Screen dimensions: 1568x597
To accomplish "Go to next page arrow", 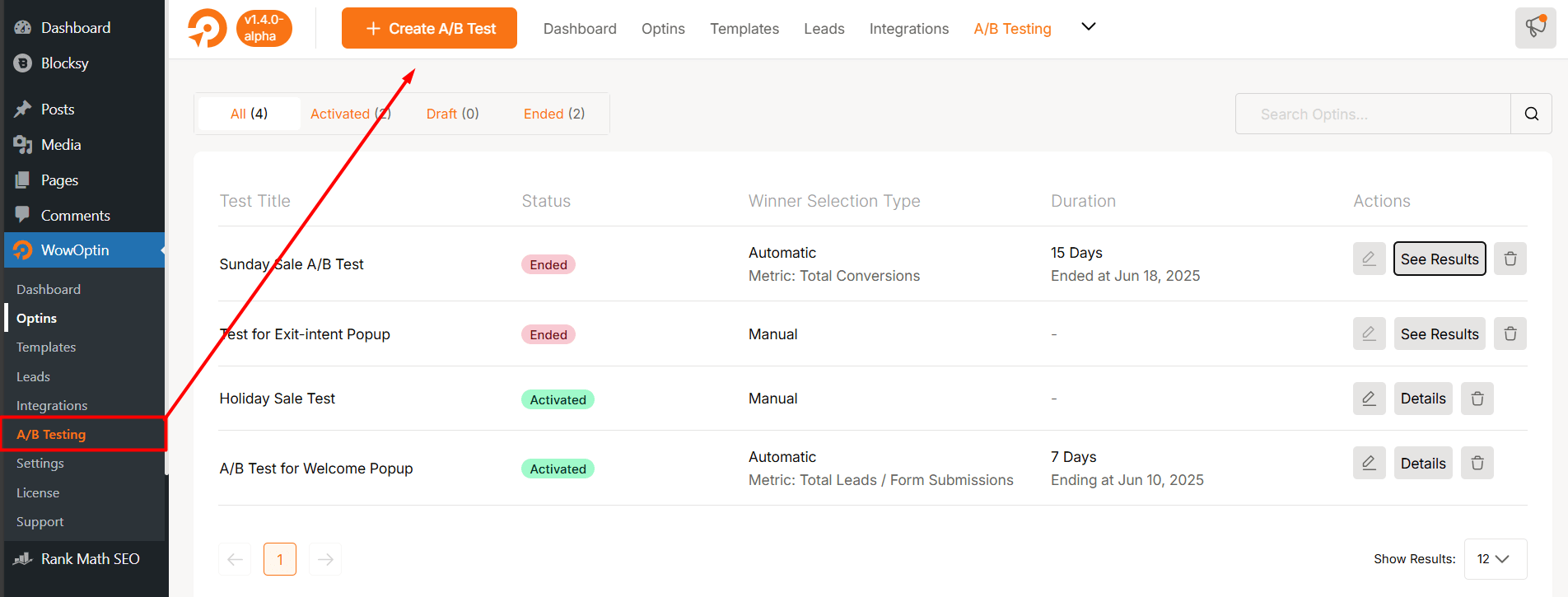I will click(325, 559).
